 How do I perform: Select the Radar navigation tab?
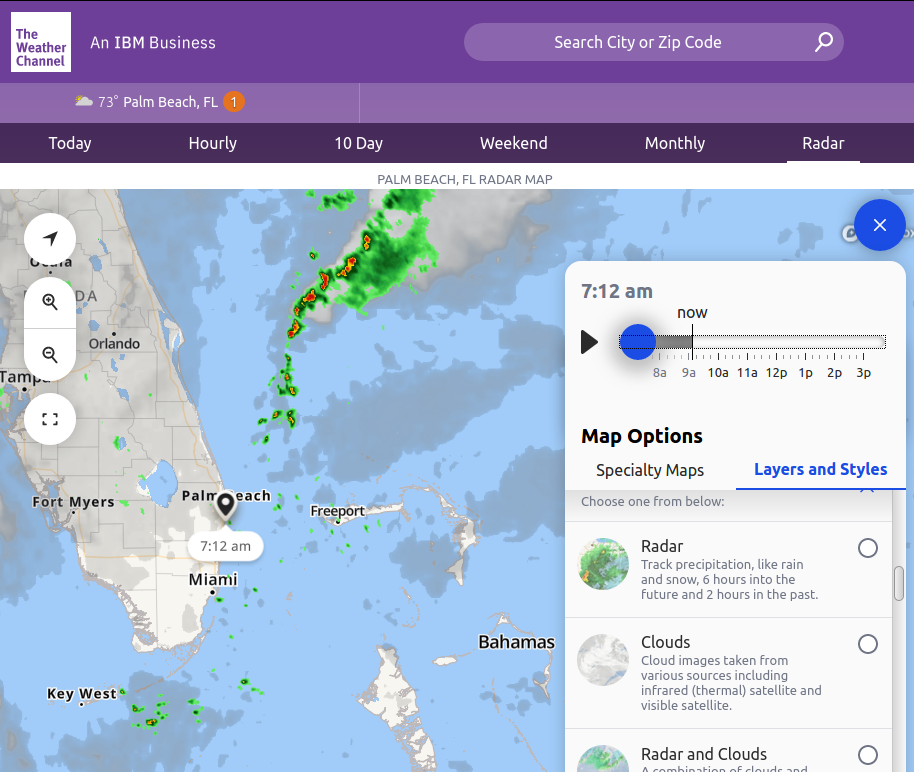[x=823, y=143]
